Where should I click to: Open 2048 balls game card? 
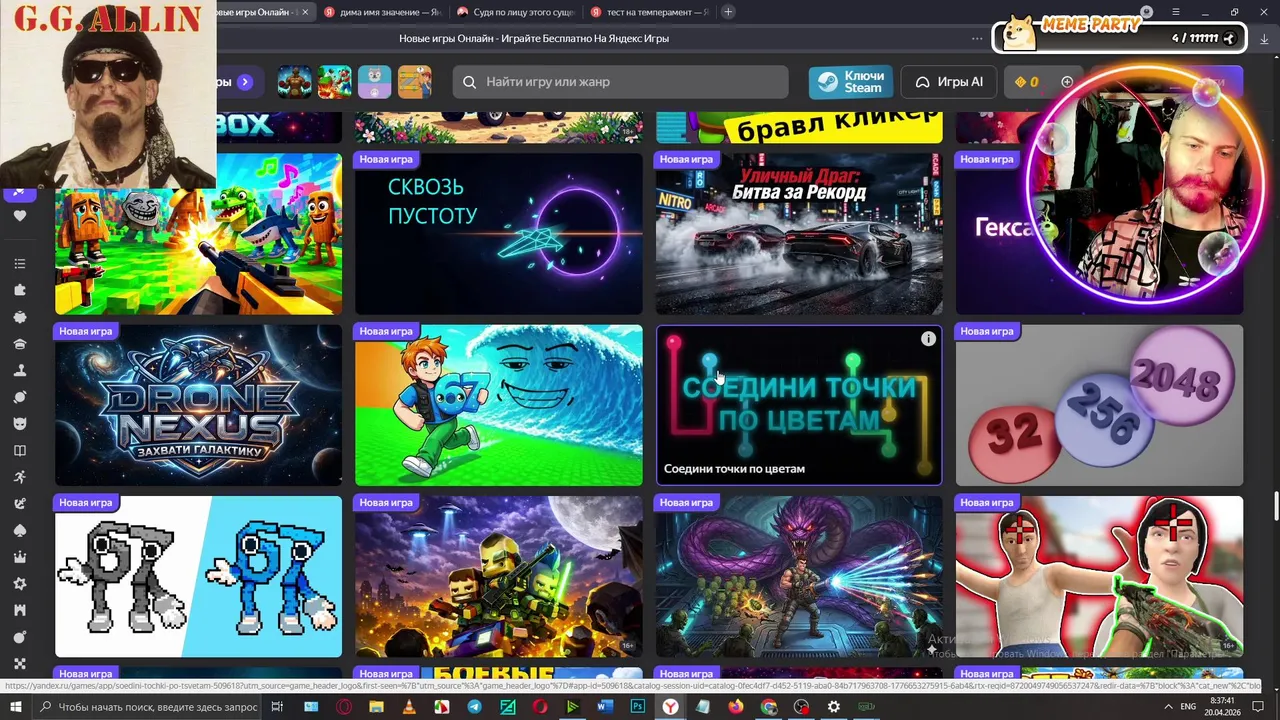click(1100, 405)
